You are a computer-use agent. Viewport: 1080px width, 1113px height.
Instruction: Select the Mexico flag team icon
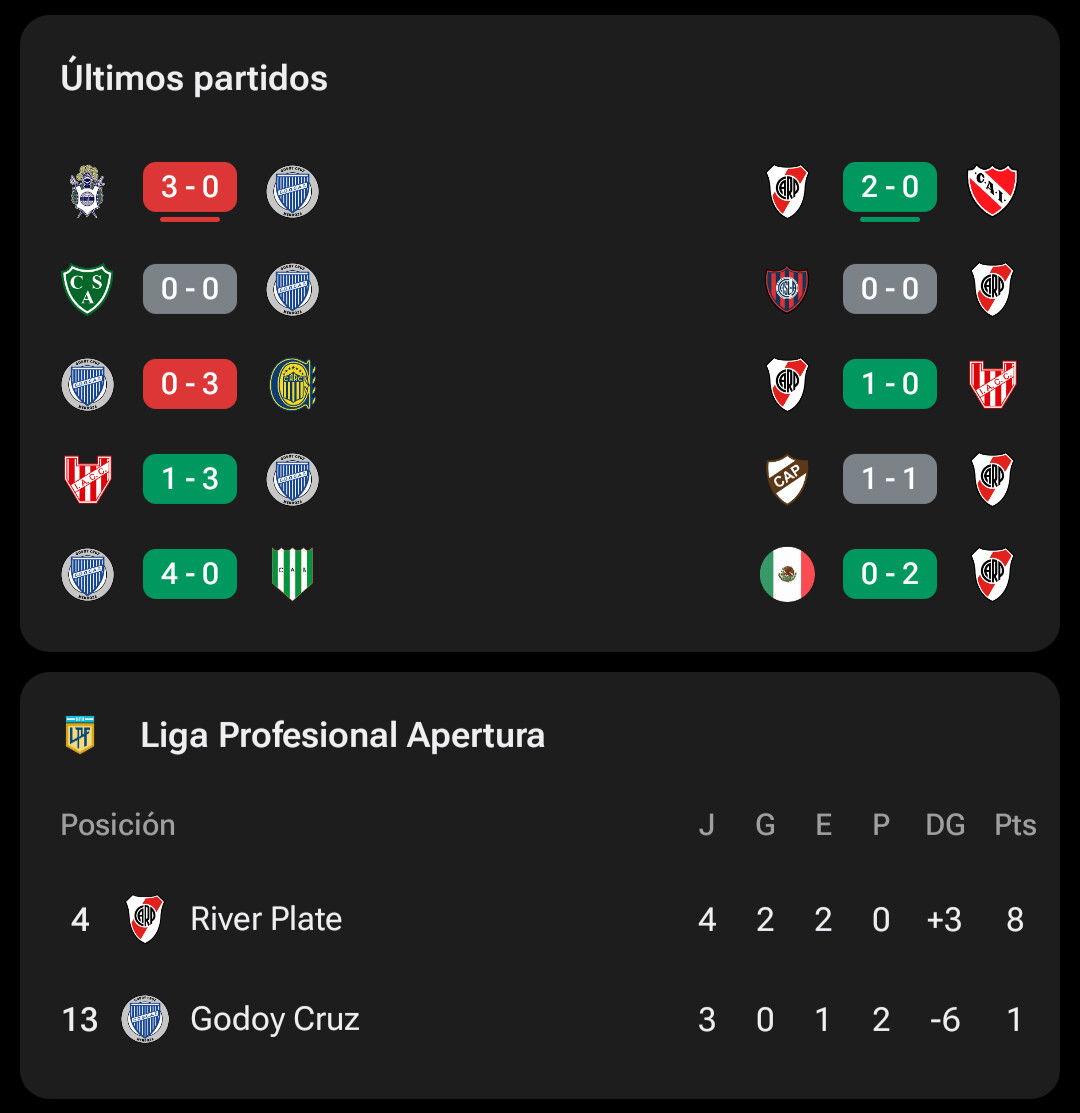tap(787, 574)
